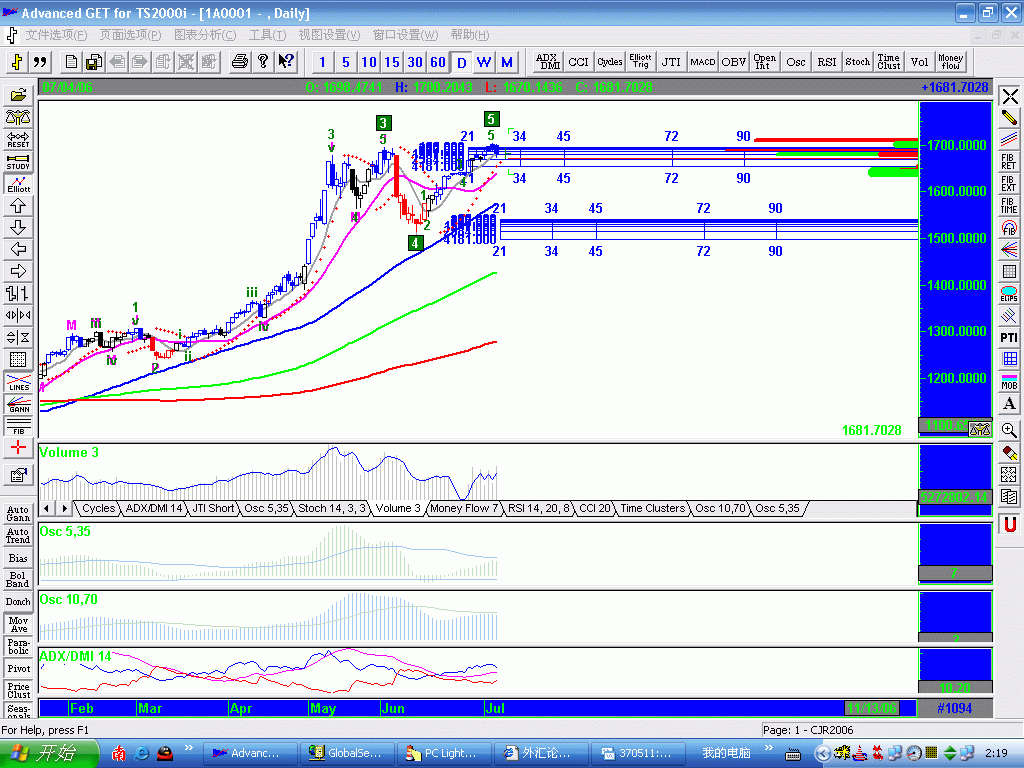Click the Elliott wave icon in left sidebar

click(18, 183)
